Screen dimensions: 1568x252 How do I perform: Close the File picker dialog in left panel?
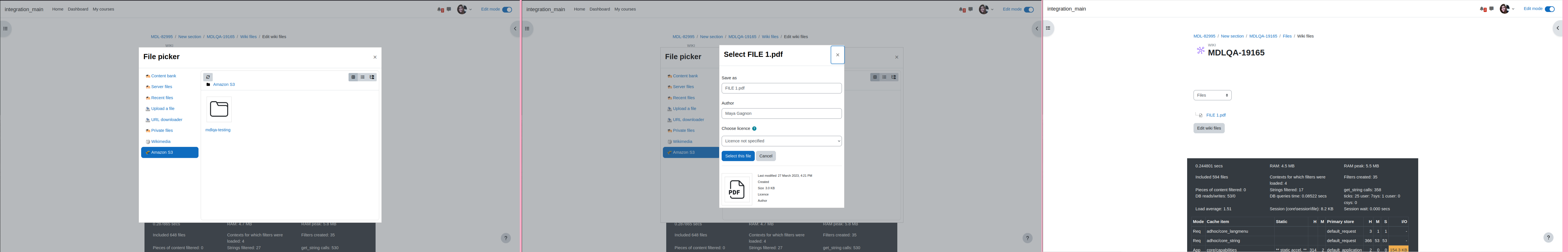click(x=375, y=57)
